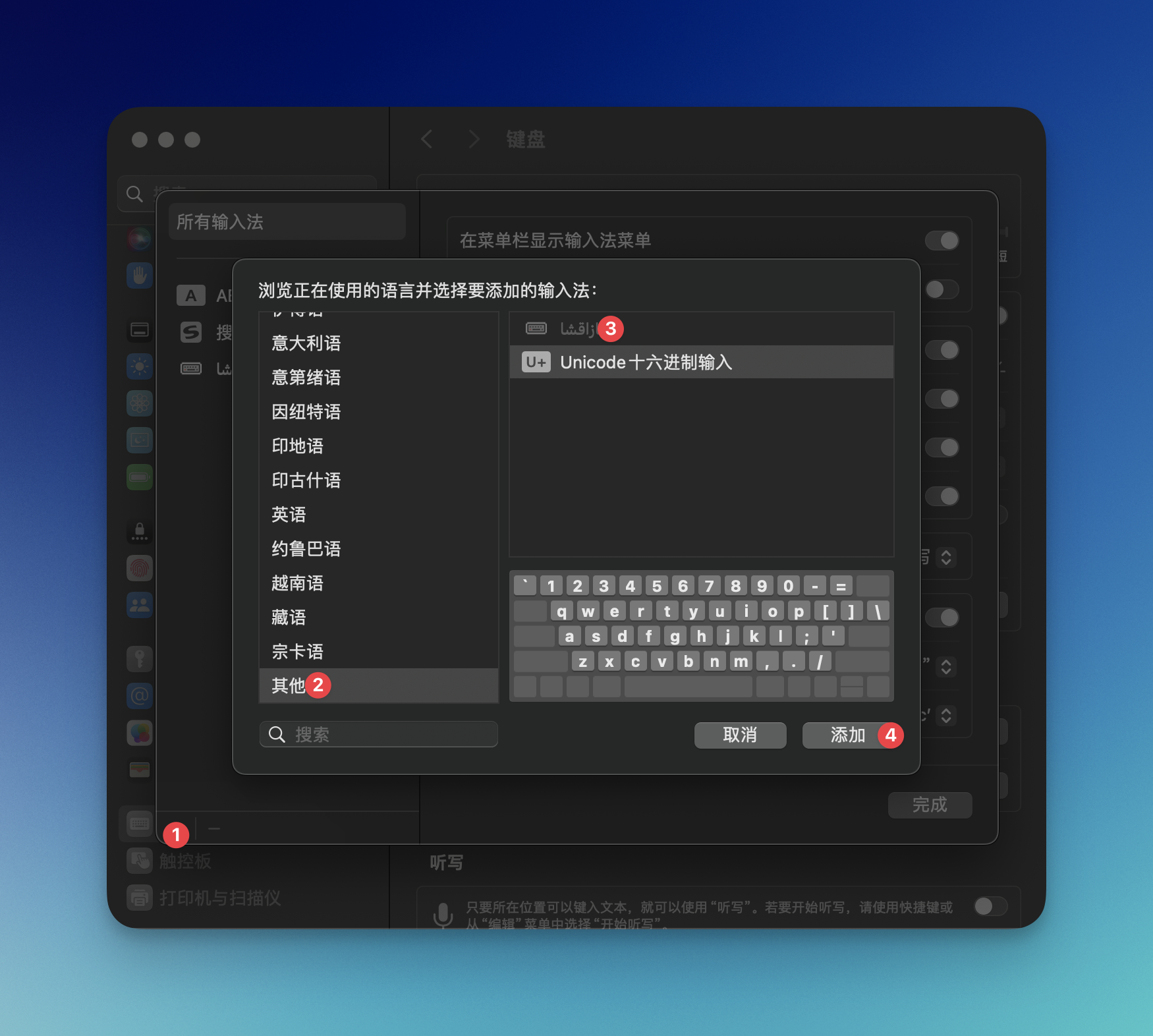Screen dimensions: 1153x1036
Task: Click the green Battery sidebar icon
Action: [139, 477]
